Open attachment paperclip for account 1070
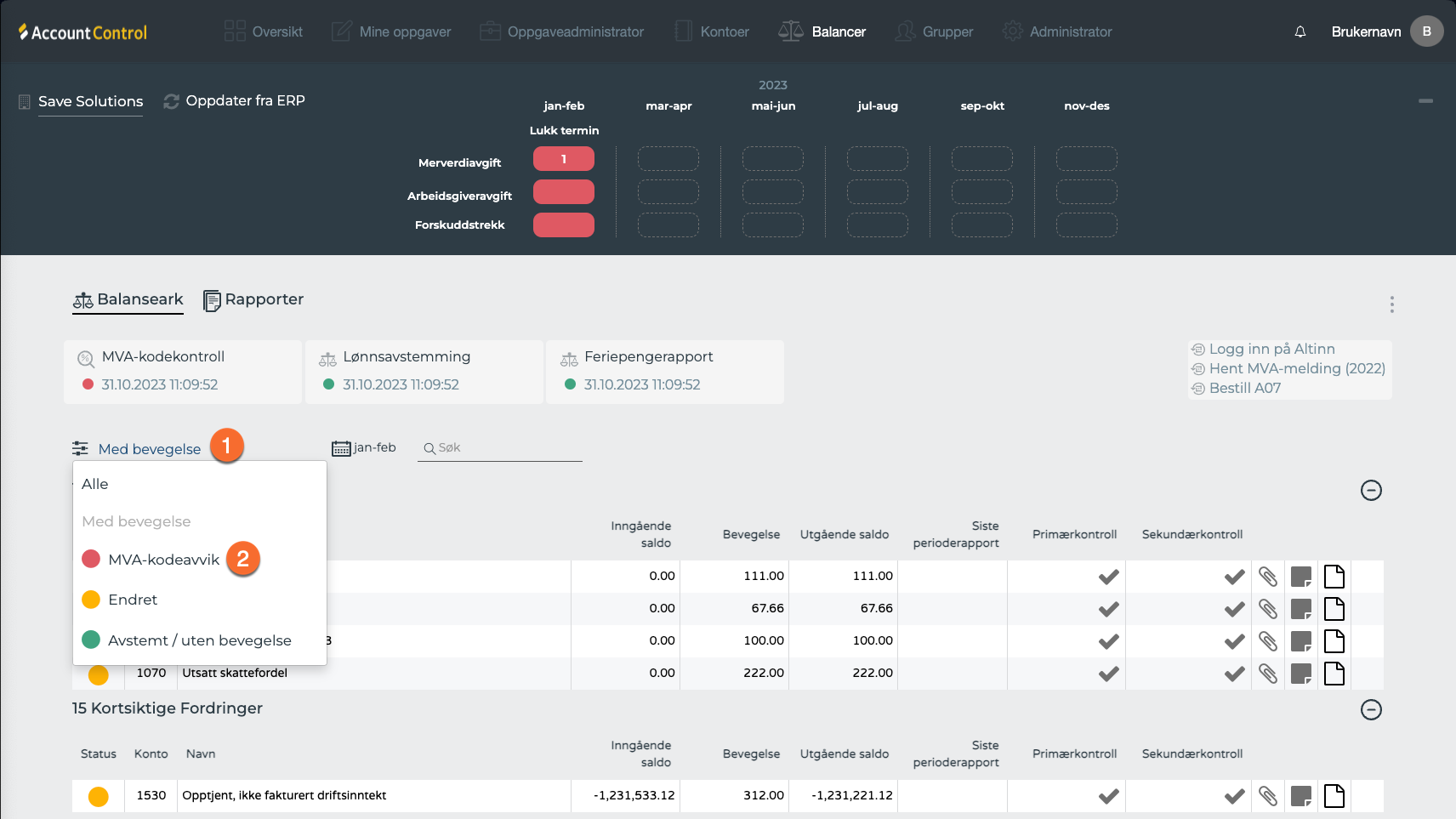 (x=1267, y=674)
